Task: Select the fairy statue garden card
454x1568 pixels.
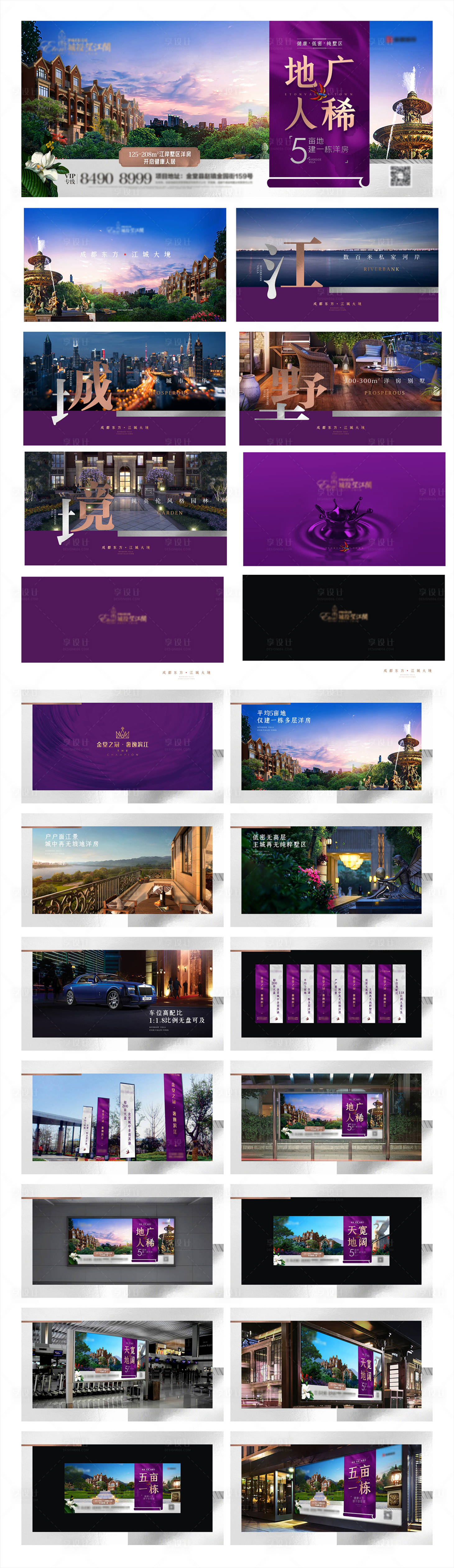Action: [331, 870]
